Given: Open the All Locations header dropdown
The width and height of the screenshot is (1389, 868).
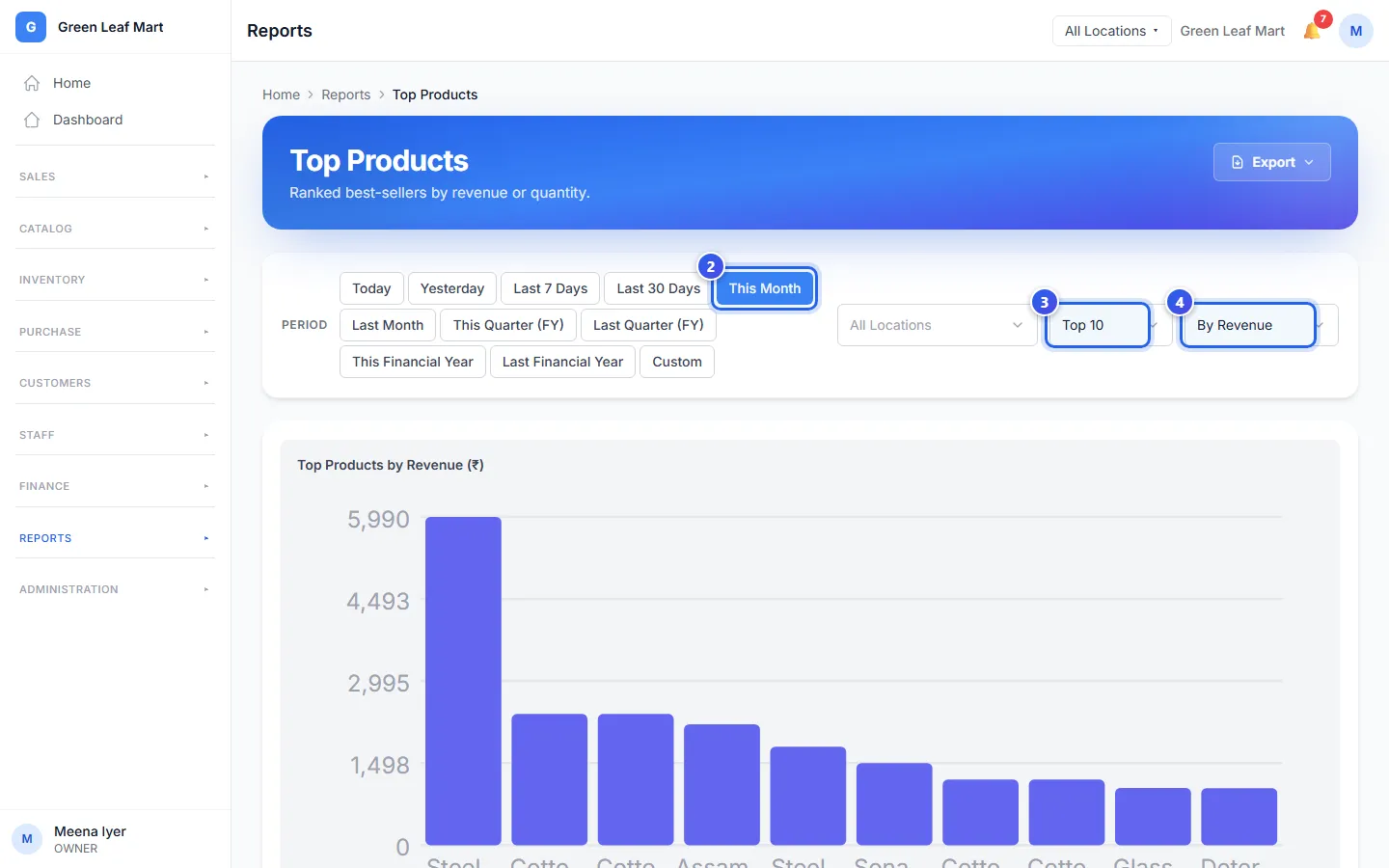Looking at the screenshot, I should 1111,31.
